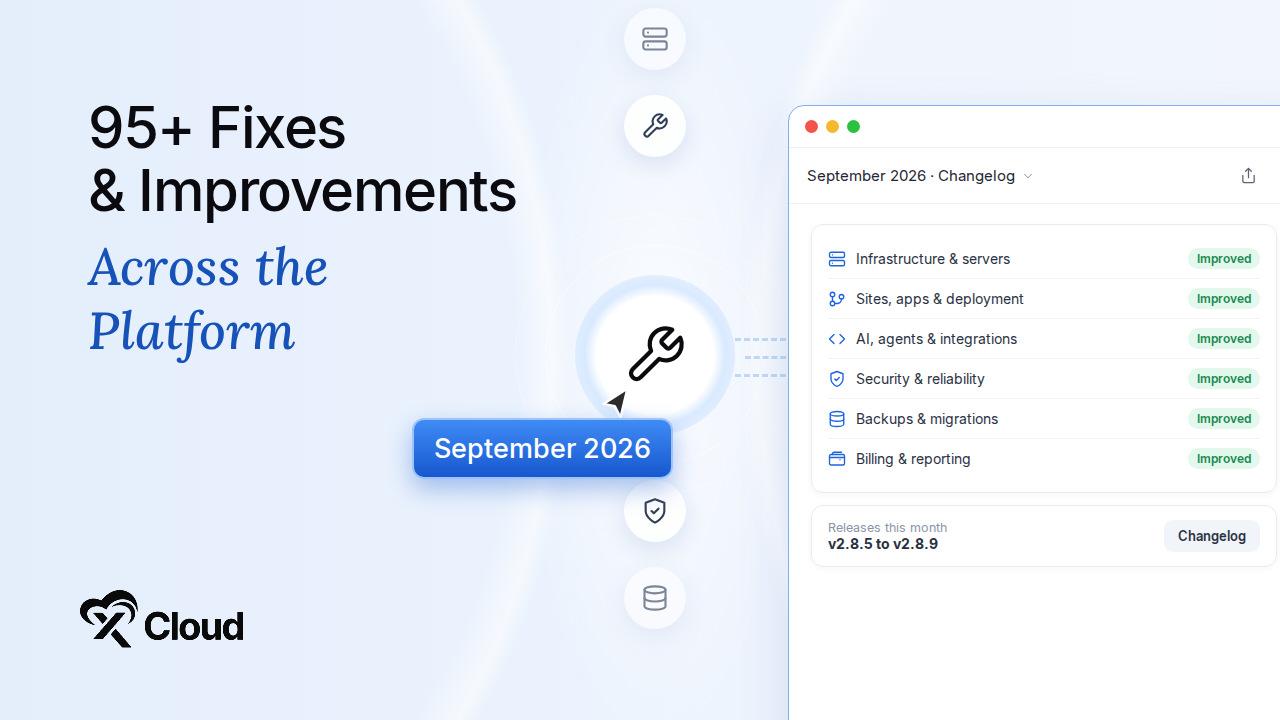Click the server icon in the top circle

(655, 39)
